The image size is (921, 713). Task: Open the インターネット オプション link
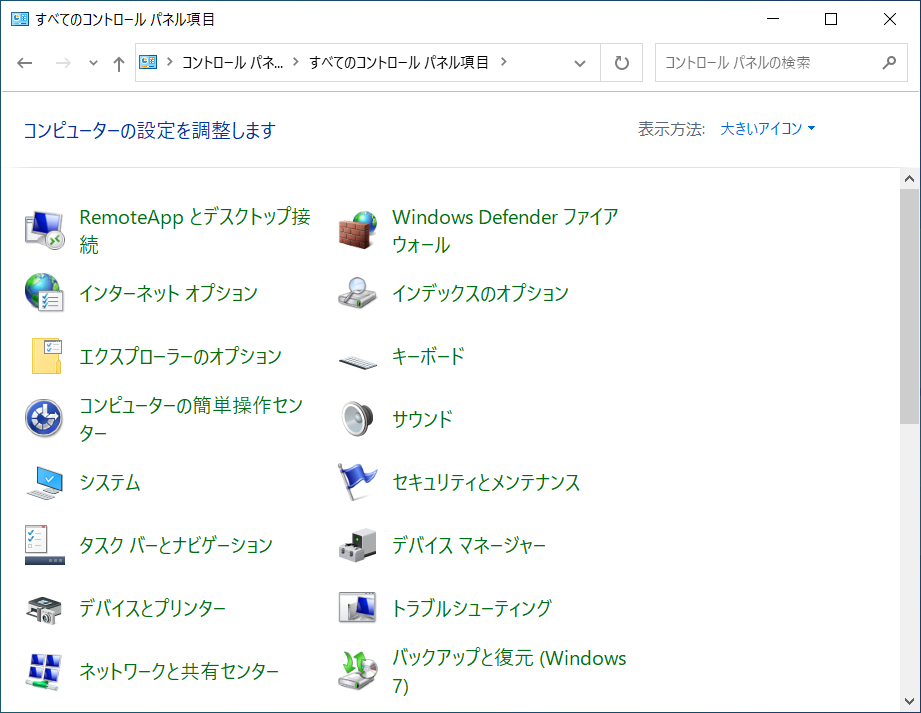click(169, 293)
